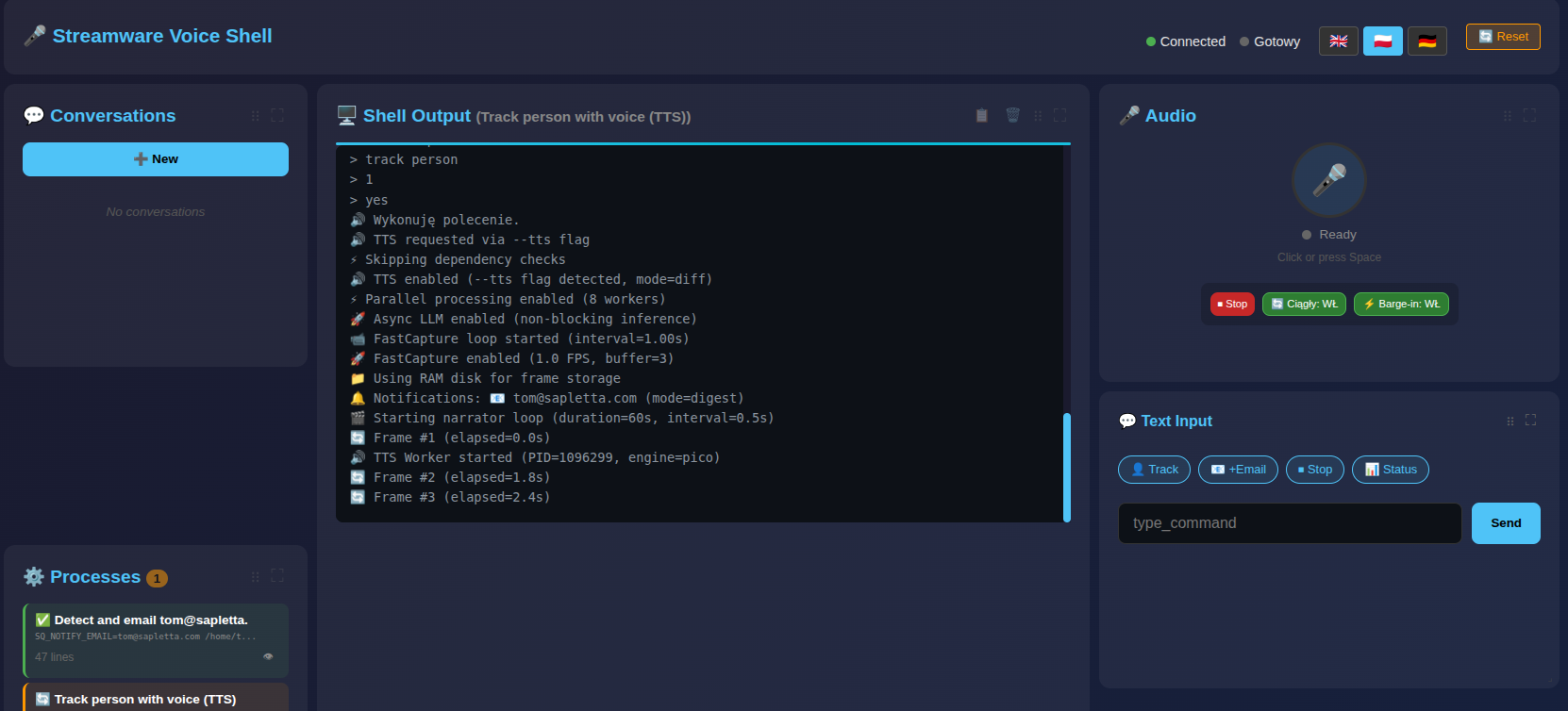Focus the type_command text field
The height and width of the screenshot is (711, 1568).
click(1289, 523)
